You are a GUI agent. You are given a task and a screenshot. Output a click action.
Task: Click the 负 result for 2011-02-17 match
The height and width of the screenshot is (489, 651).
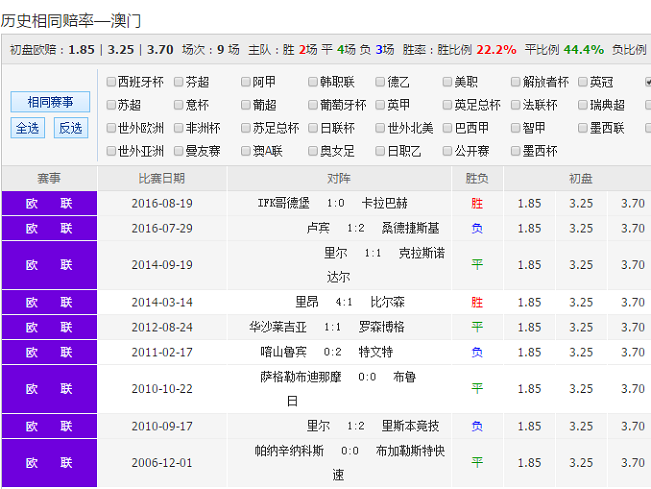(x=477, y=352)
